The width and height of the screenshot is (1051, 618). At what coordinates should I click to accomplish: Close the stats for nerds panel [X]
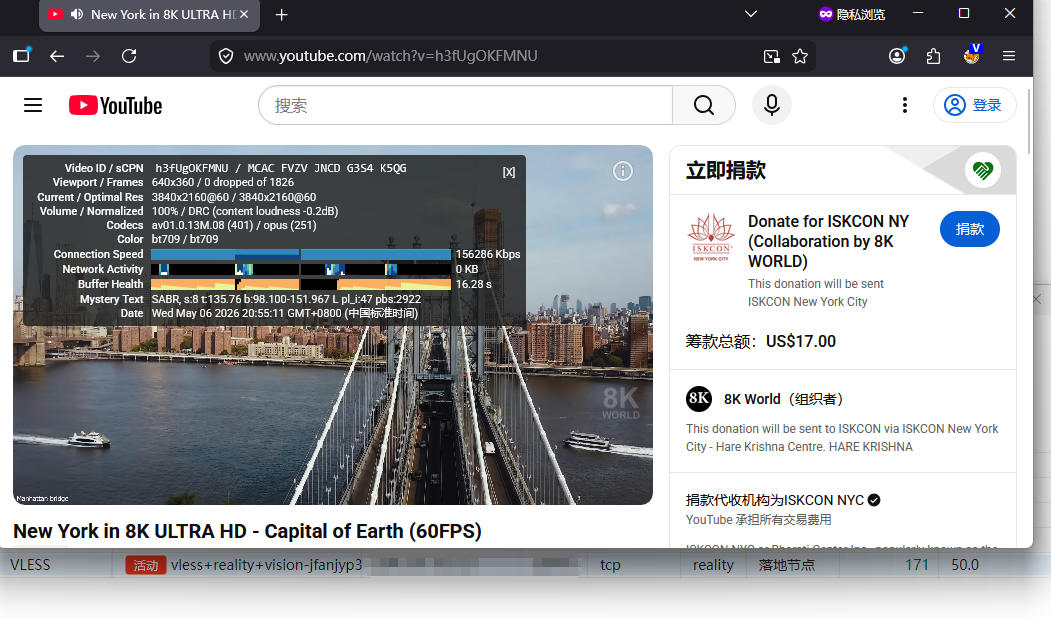509,172
